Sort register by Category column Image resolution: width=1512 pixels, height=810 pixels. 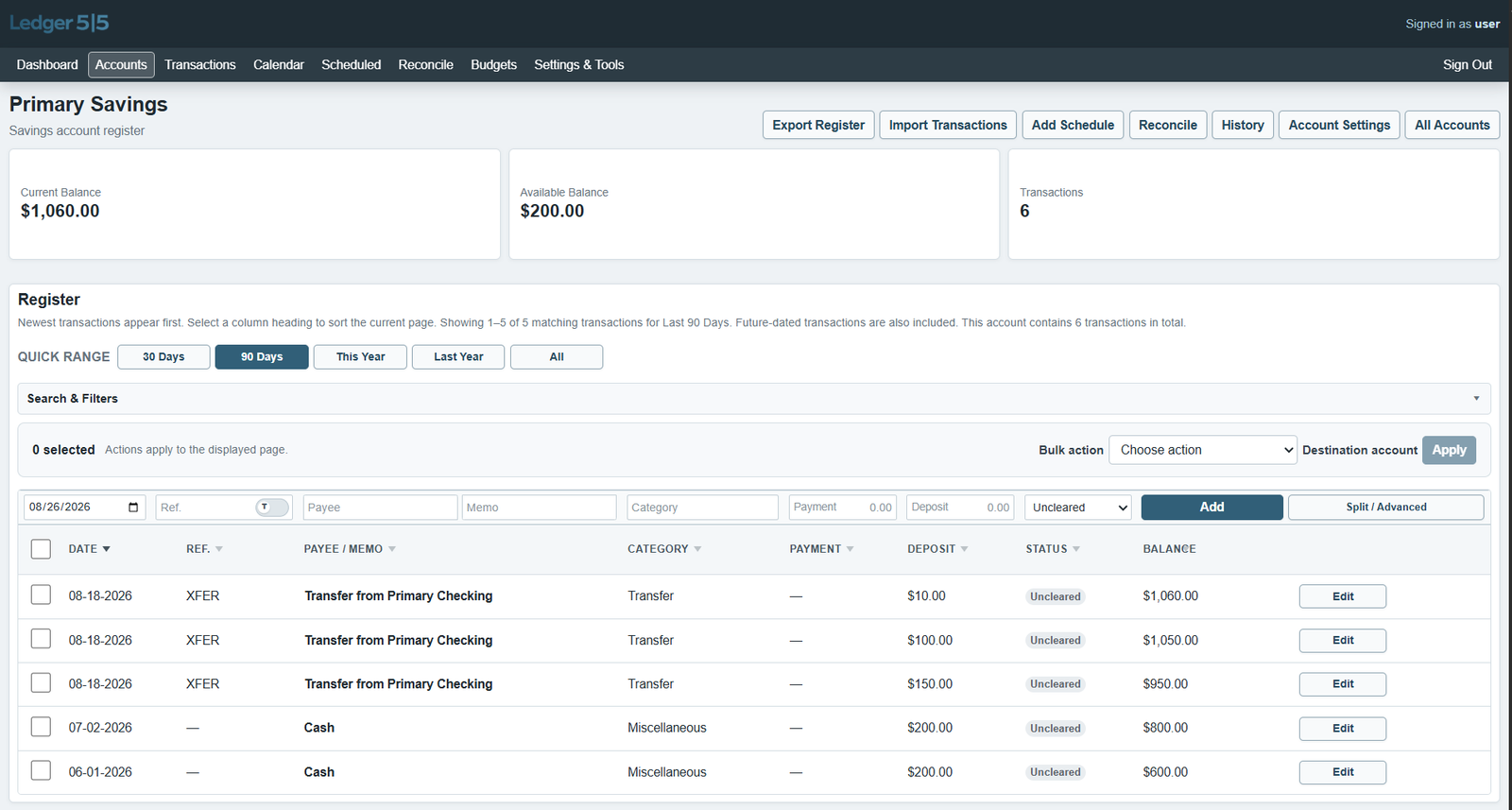pyautogui.click(x=664, y=549)
